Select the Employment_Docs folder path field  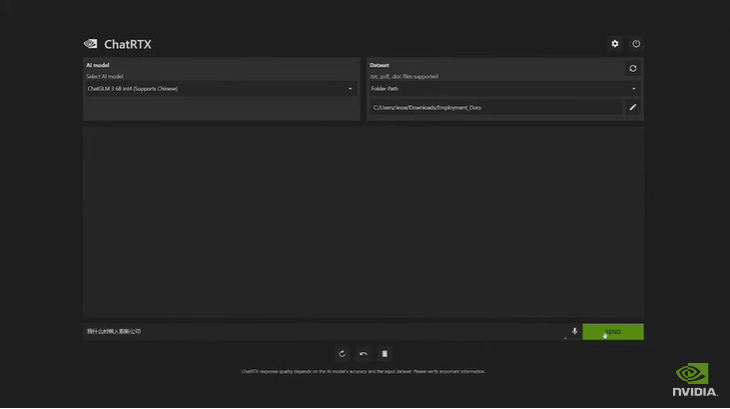496,107
